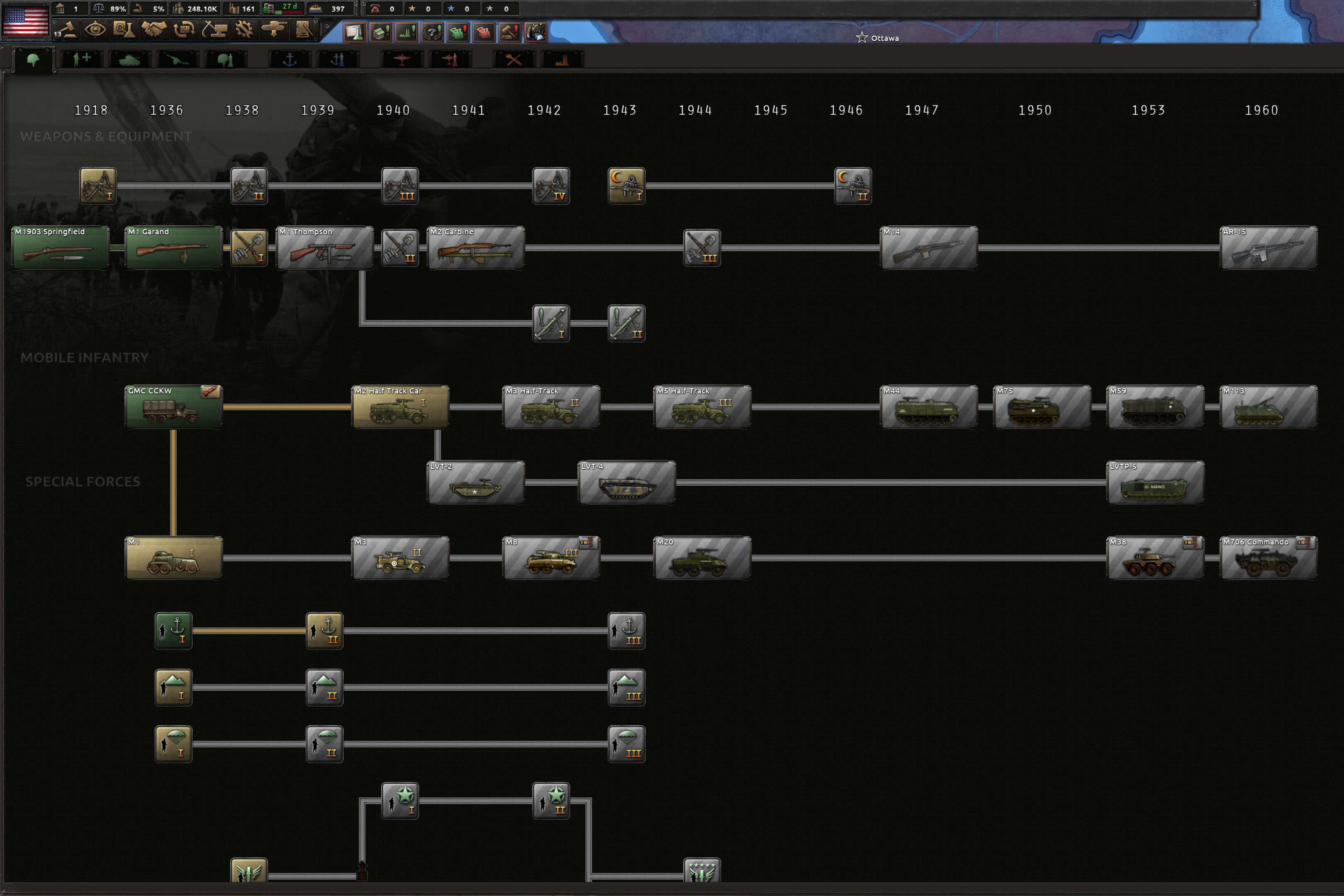Open the Construction crane icon
The height and width of the screenshot is (896, 1344).
click(214, 30)
